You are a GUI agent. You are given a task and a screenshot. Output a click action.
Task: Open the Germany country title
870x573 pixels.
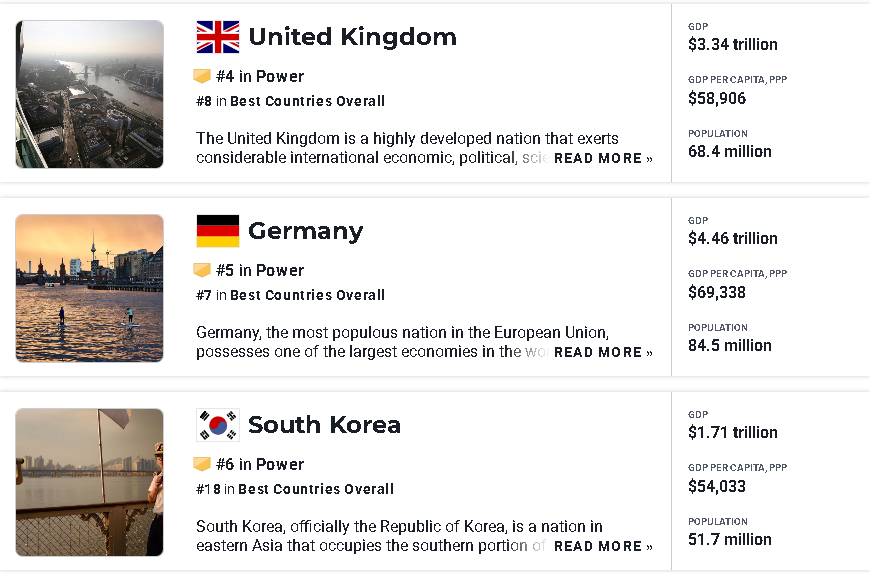pyautogui.click(x=305, y=231)
